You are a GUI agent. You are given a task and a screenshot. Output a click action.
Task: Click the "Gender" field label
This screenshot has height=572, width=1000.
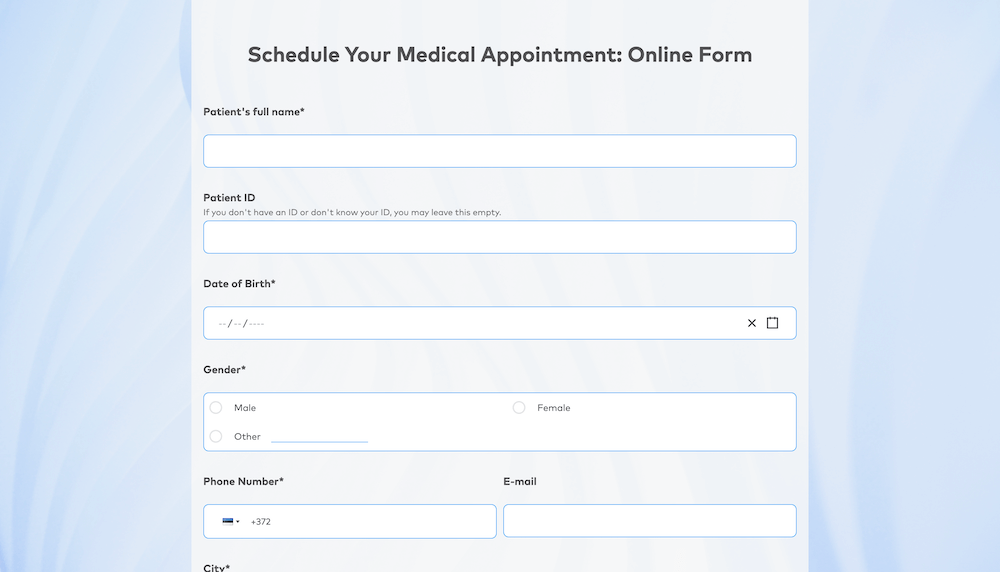224,370
